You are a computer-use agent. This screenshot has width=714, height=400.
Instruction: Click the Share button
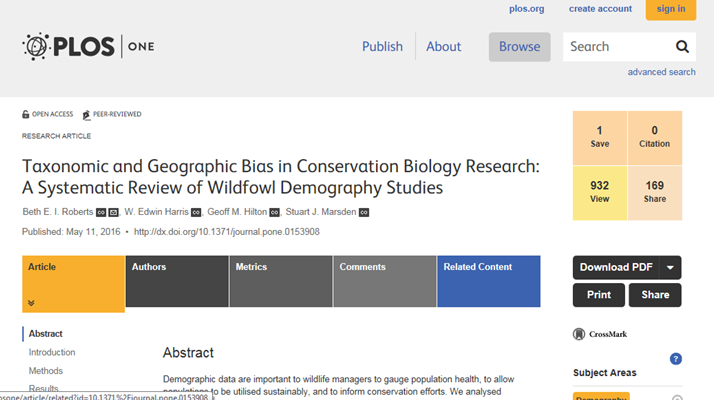pyautogui.click(x=655, y=295)
